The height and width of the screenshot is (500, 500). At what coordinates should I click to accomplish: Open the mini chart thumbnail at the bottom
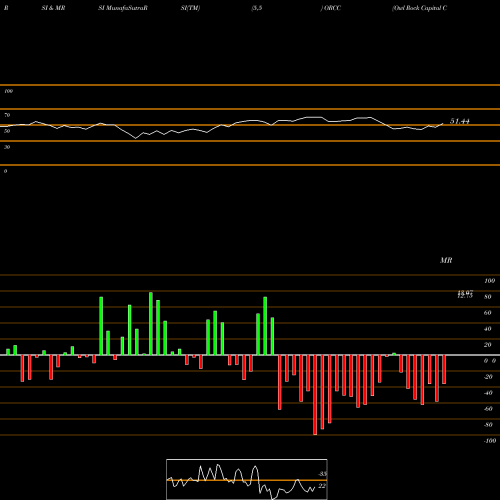[x=247, y=479]
